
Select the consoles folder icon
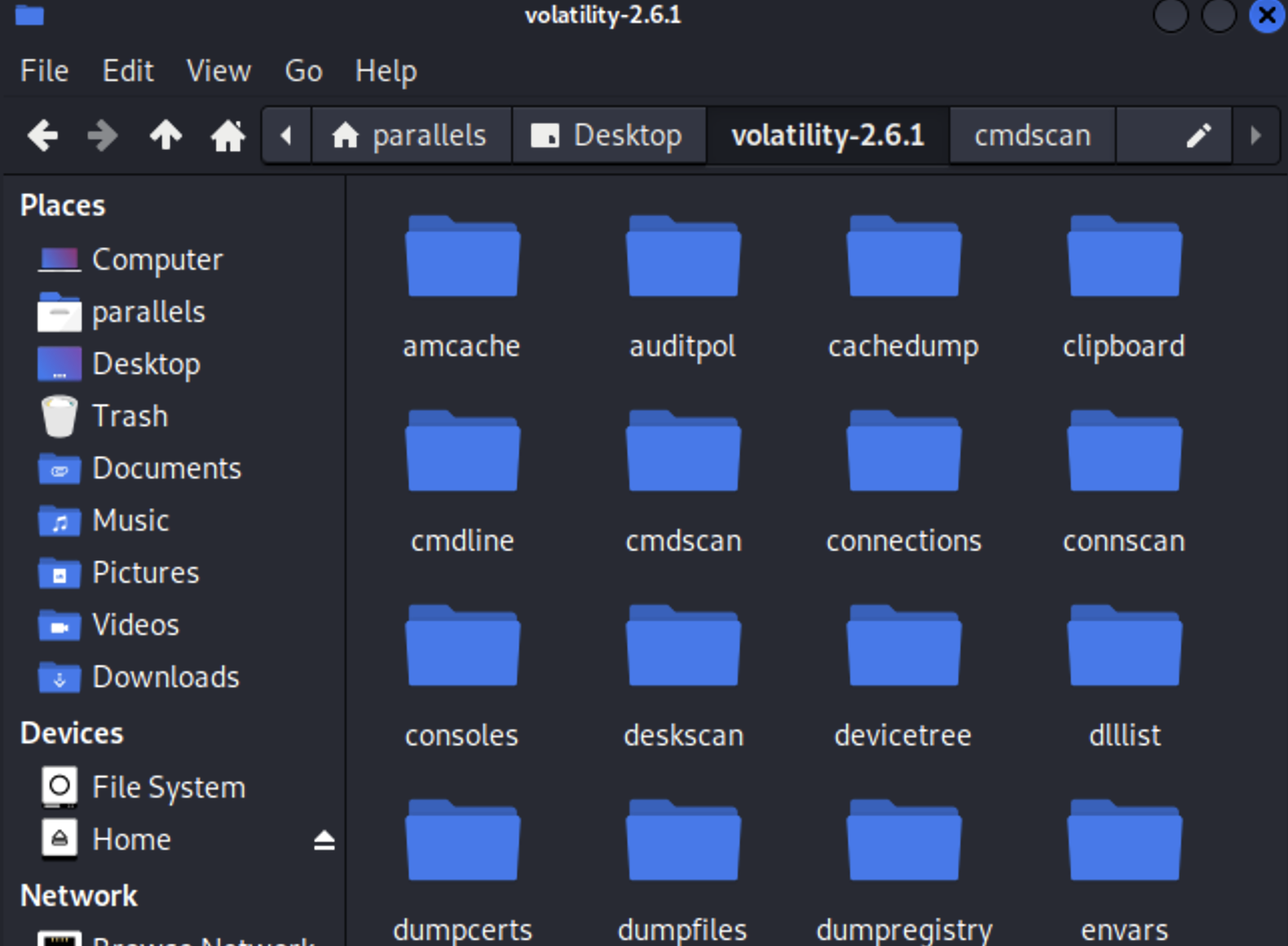[462, 646]
